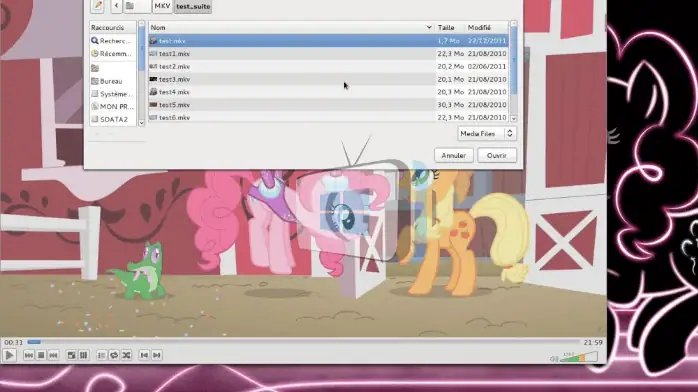Image resolution: width=698 pixels, height=392 pixels.
Task: Click the Ouvrir button
Action: (497, 155)
